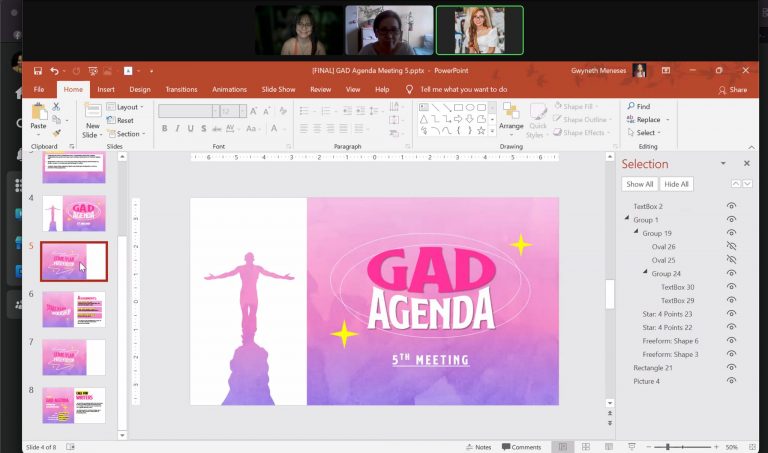Open the Layout dropdown
The height and width of the screenshot is (453, 768).
pos(127,107)
